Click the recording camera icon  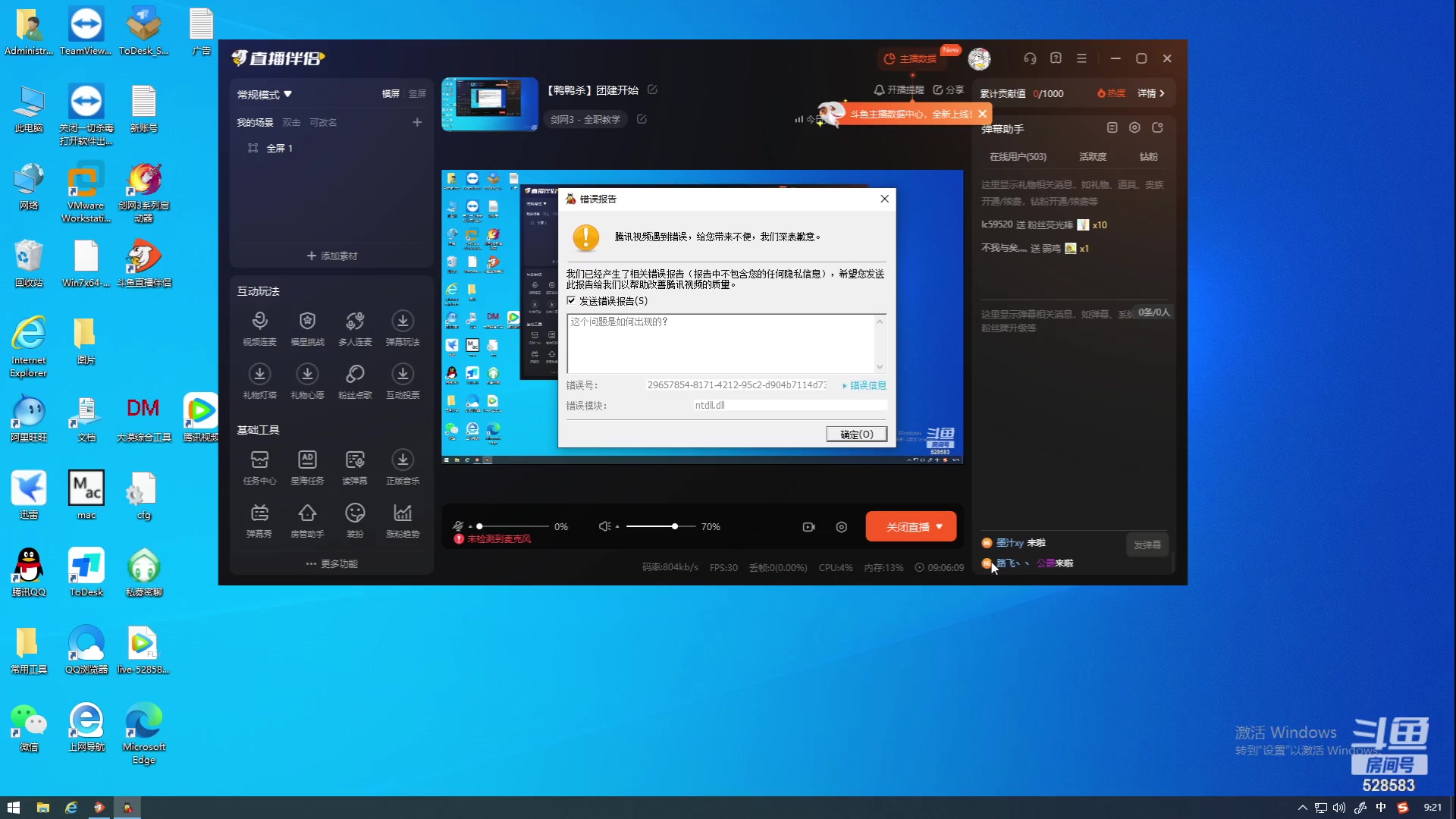pyautogui.click(x=808, y=527)
